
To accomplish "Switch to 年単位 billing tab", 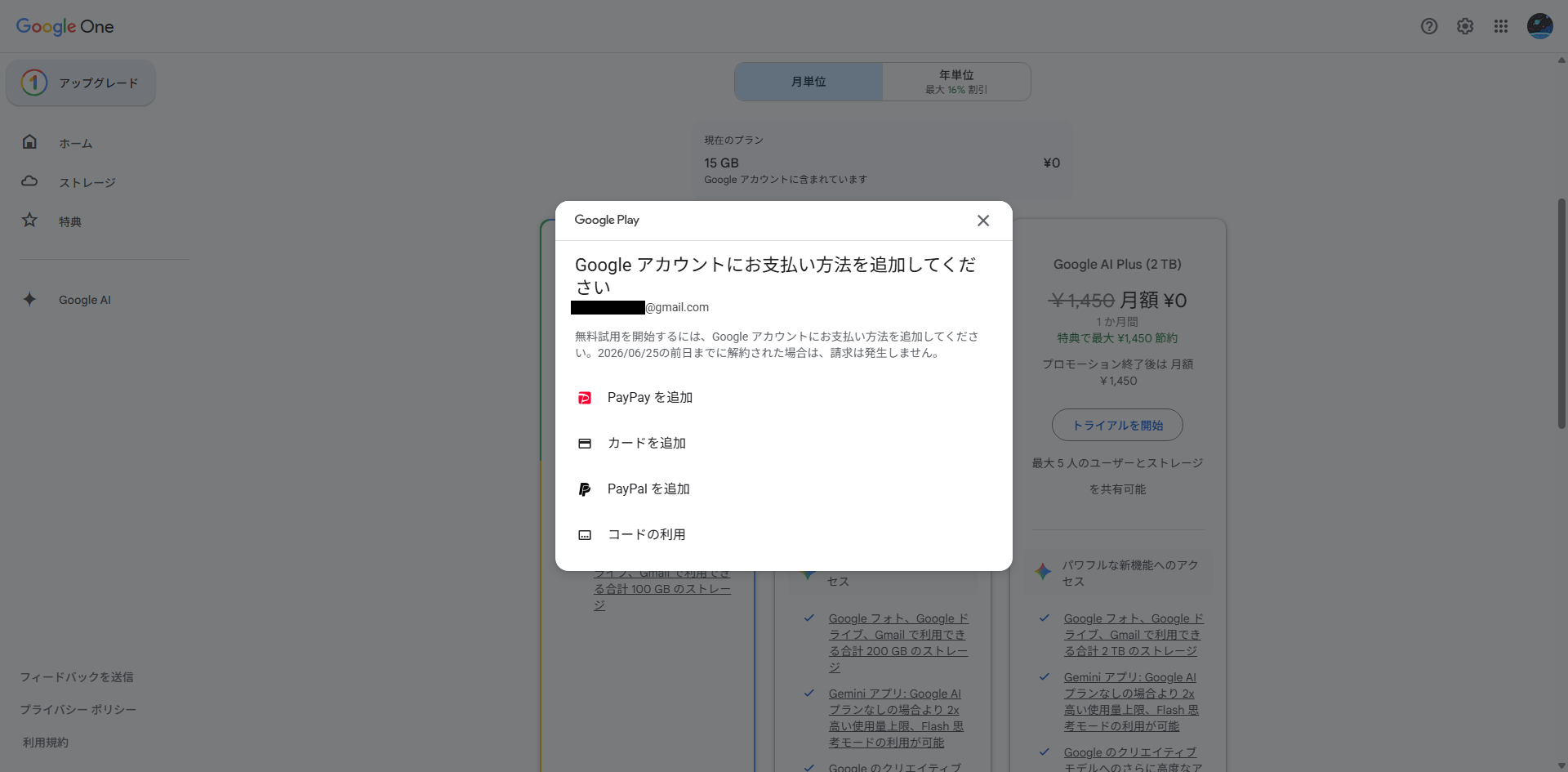I will 956,82.
